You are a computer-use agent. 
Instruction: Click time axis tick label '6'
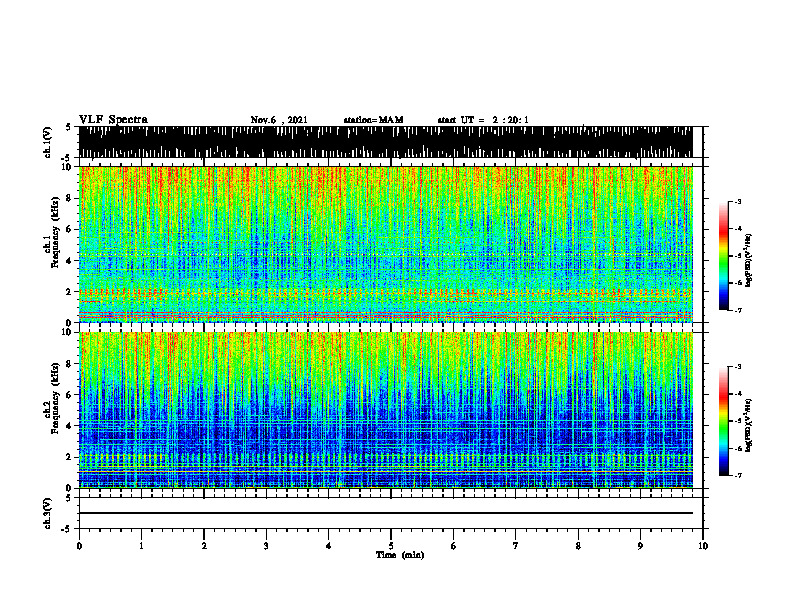tap(453, 546)
